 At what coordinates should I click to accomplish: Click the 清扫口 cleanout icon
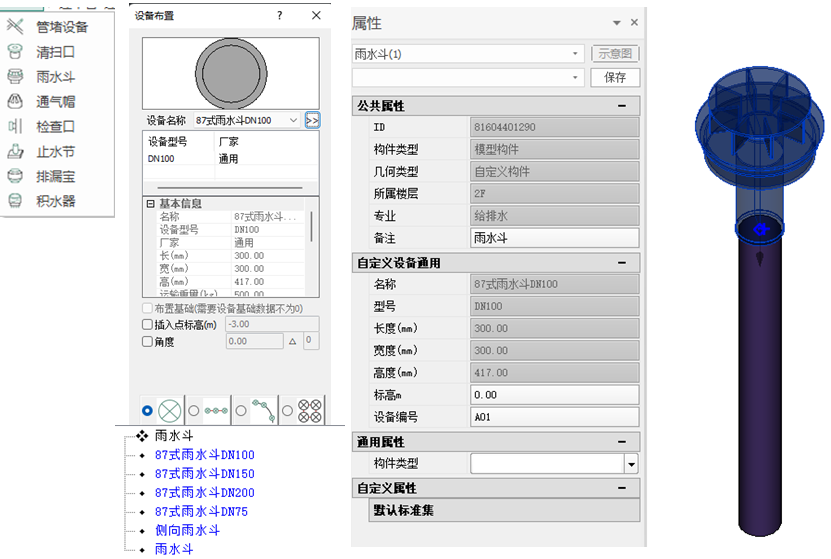click(15, 51)
